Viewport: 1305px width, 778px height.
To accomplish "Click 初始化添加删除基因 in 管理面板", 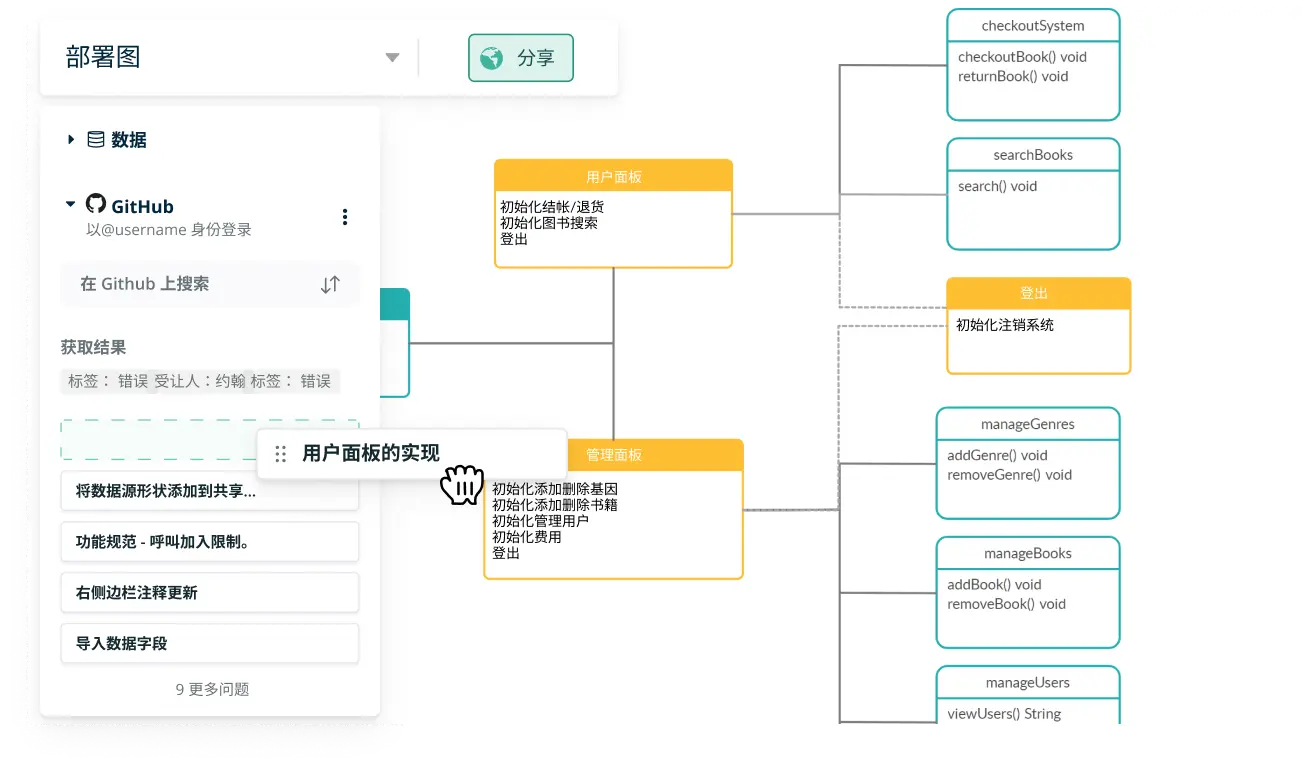I will [555, 489].
